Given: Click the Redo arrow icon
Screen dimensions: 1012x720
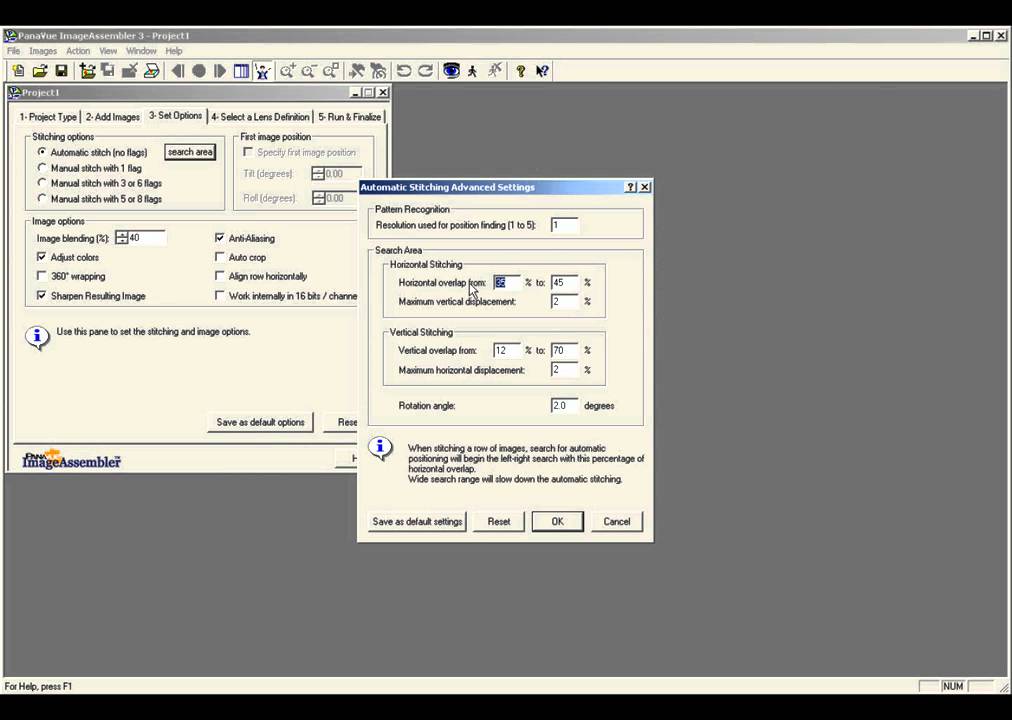Looking at the screenshot, I should (x=425, y=71).
